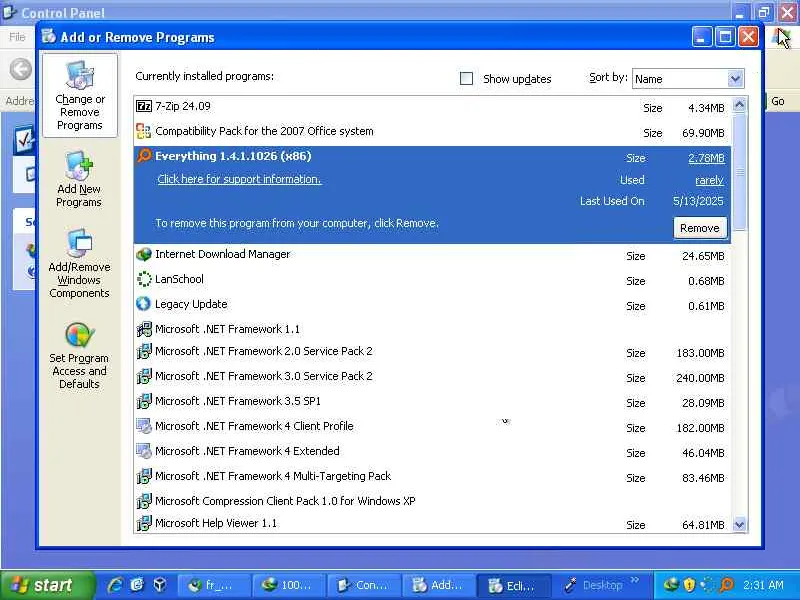Click .NET Framework 4 Multi-Targeting Pack icon
Screen dimensions: 800x600
coord(144,476)
